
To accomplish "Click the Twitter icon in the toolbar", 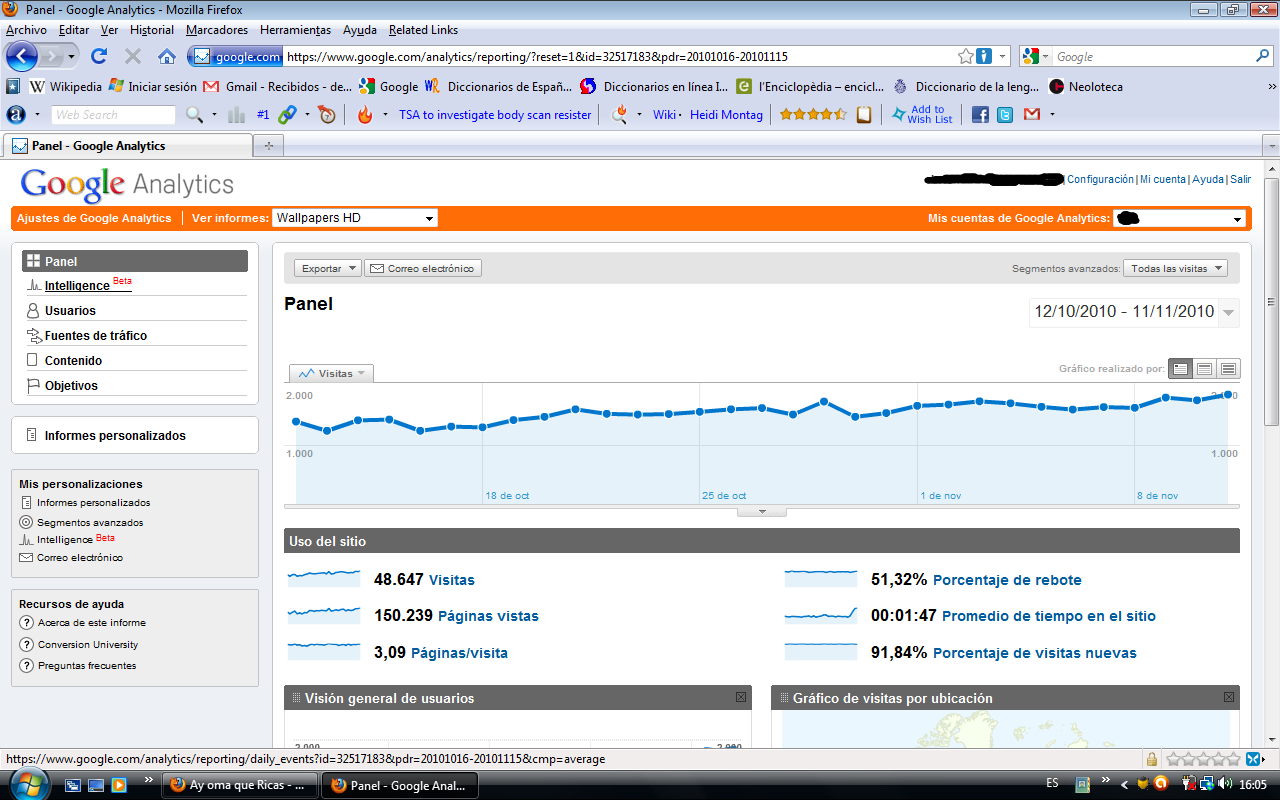I will click(1005, 115).
